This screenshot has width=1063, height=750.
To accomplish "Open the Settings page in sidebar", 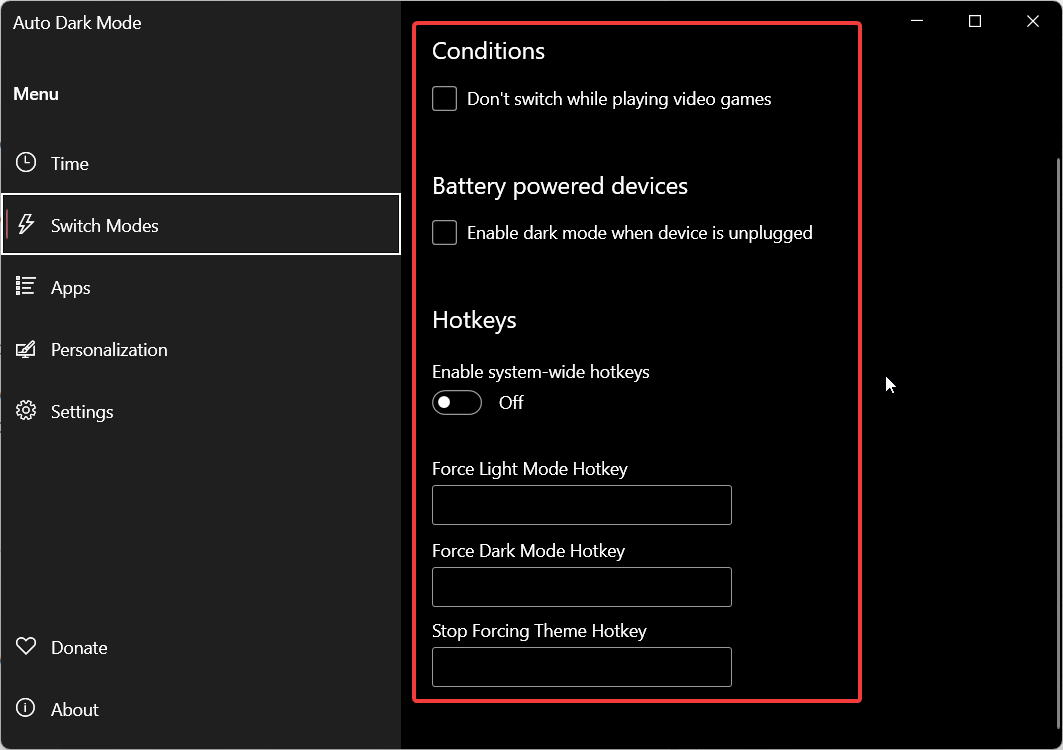I will pos(201,411).
